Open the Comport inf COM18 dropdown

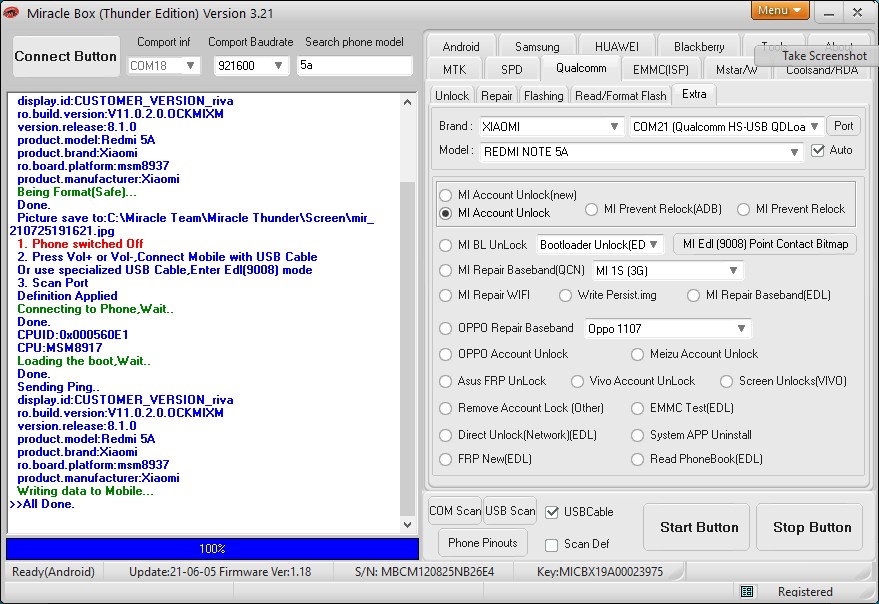coord(164,66)
